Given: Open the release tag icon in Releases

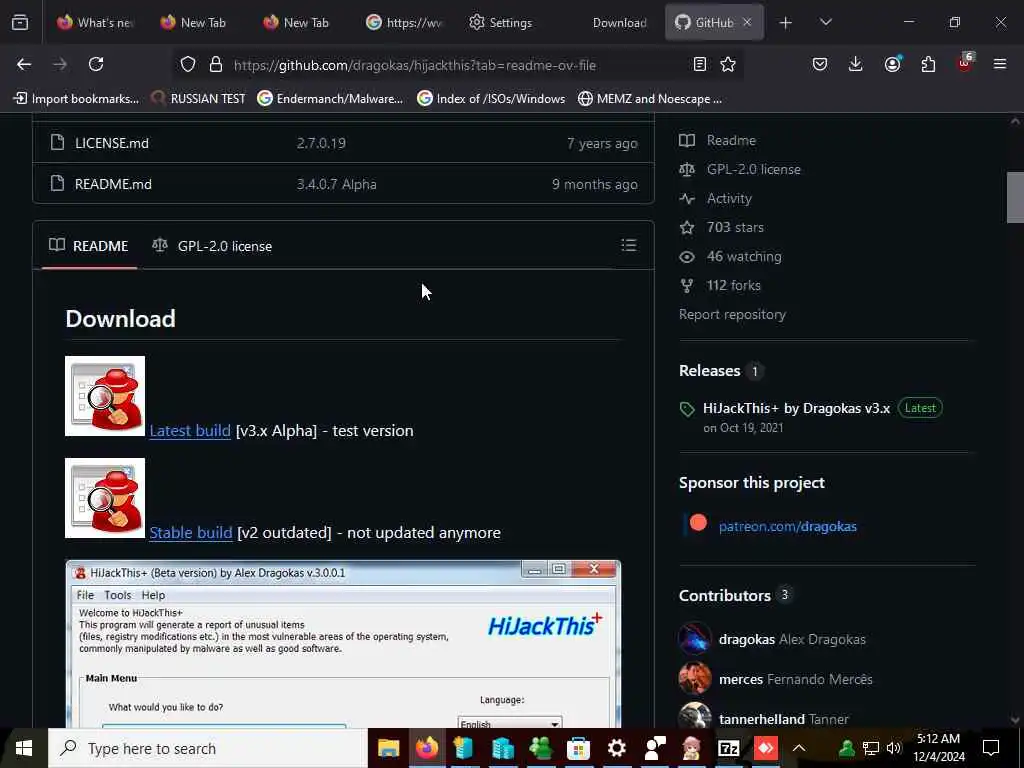Looking at the screenshot, I should click(687, 409).
